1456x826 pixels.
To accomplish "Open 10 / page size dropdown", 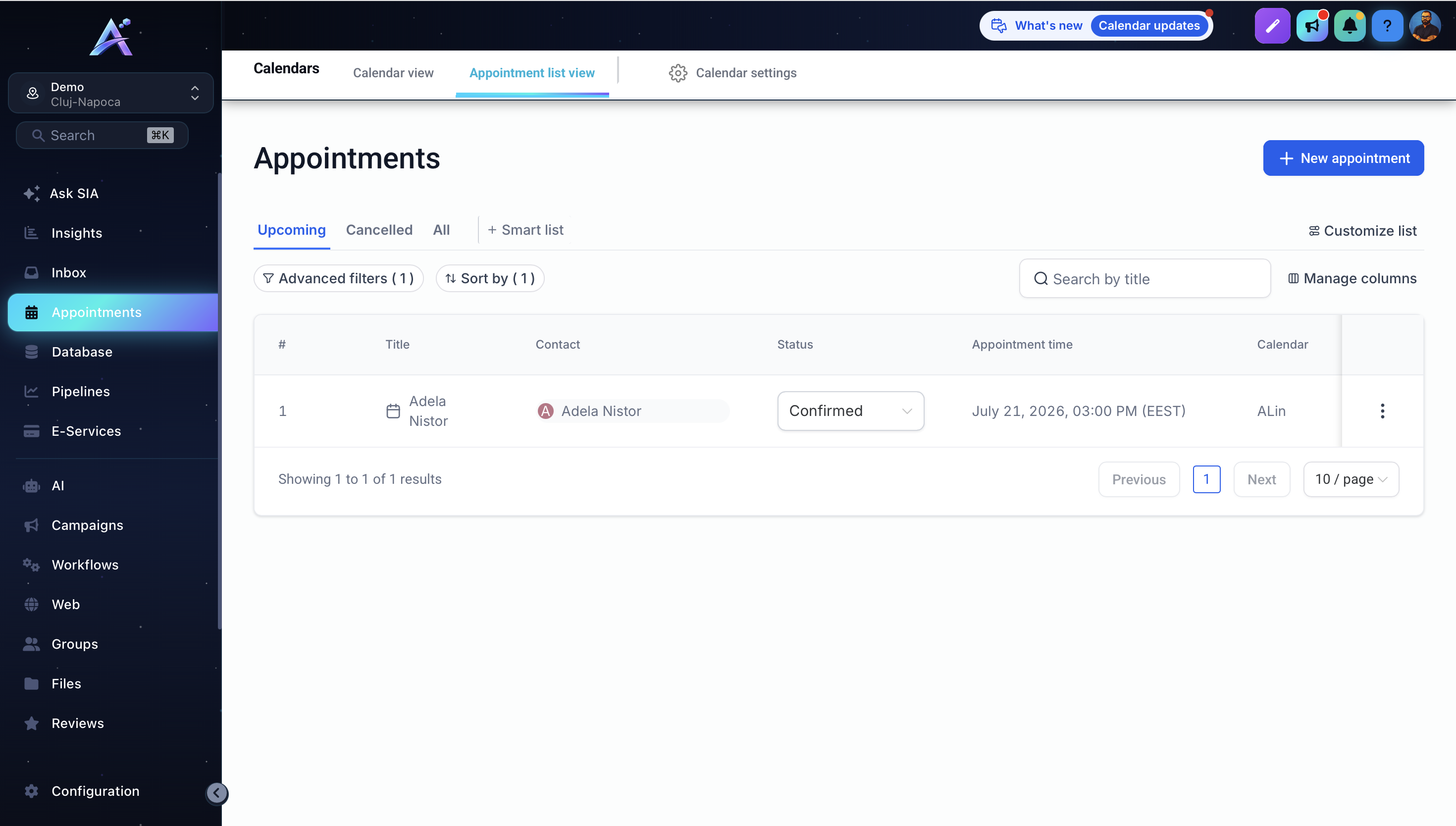I will pos(1351,480).
